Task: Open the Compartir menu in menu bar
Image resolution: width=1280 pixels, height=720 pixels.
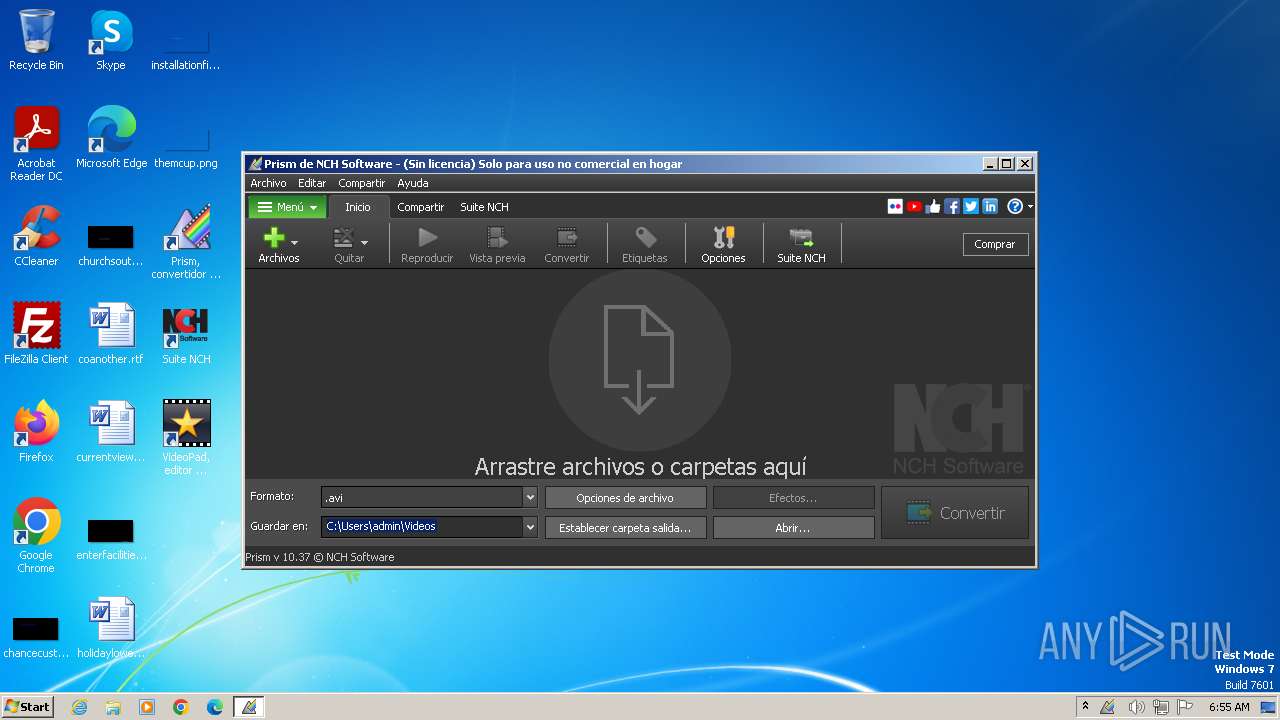Action: 361,183
